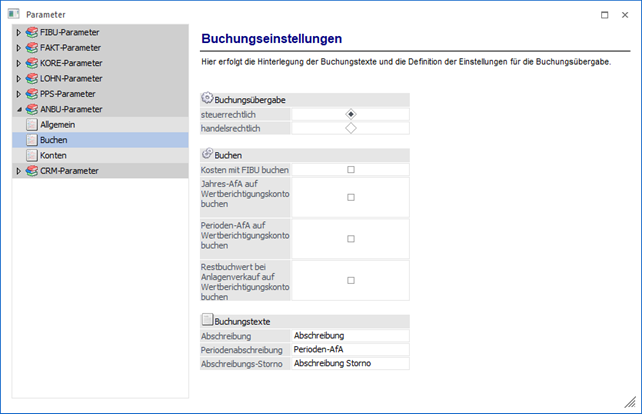Expand the CRM-Parameter tree node

17,172
